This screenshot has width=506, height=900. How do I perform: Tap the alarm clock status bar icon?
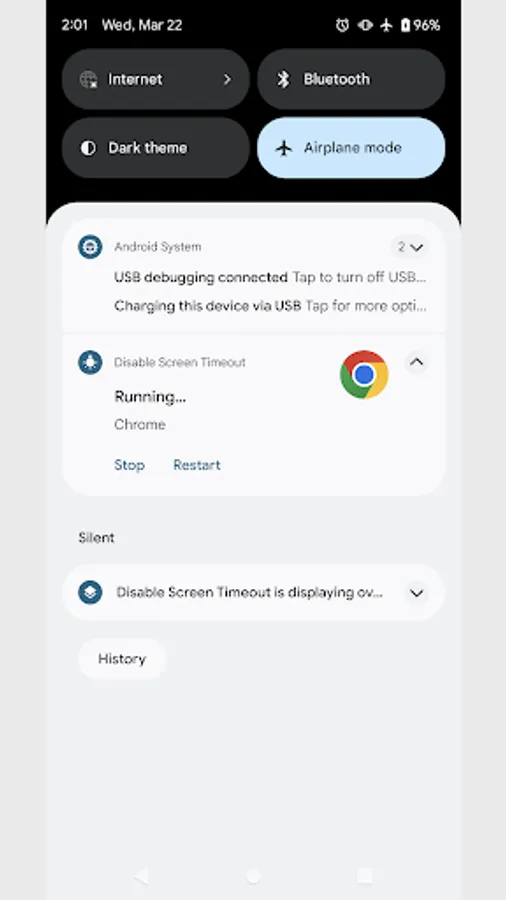coord(342,25)
